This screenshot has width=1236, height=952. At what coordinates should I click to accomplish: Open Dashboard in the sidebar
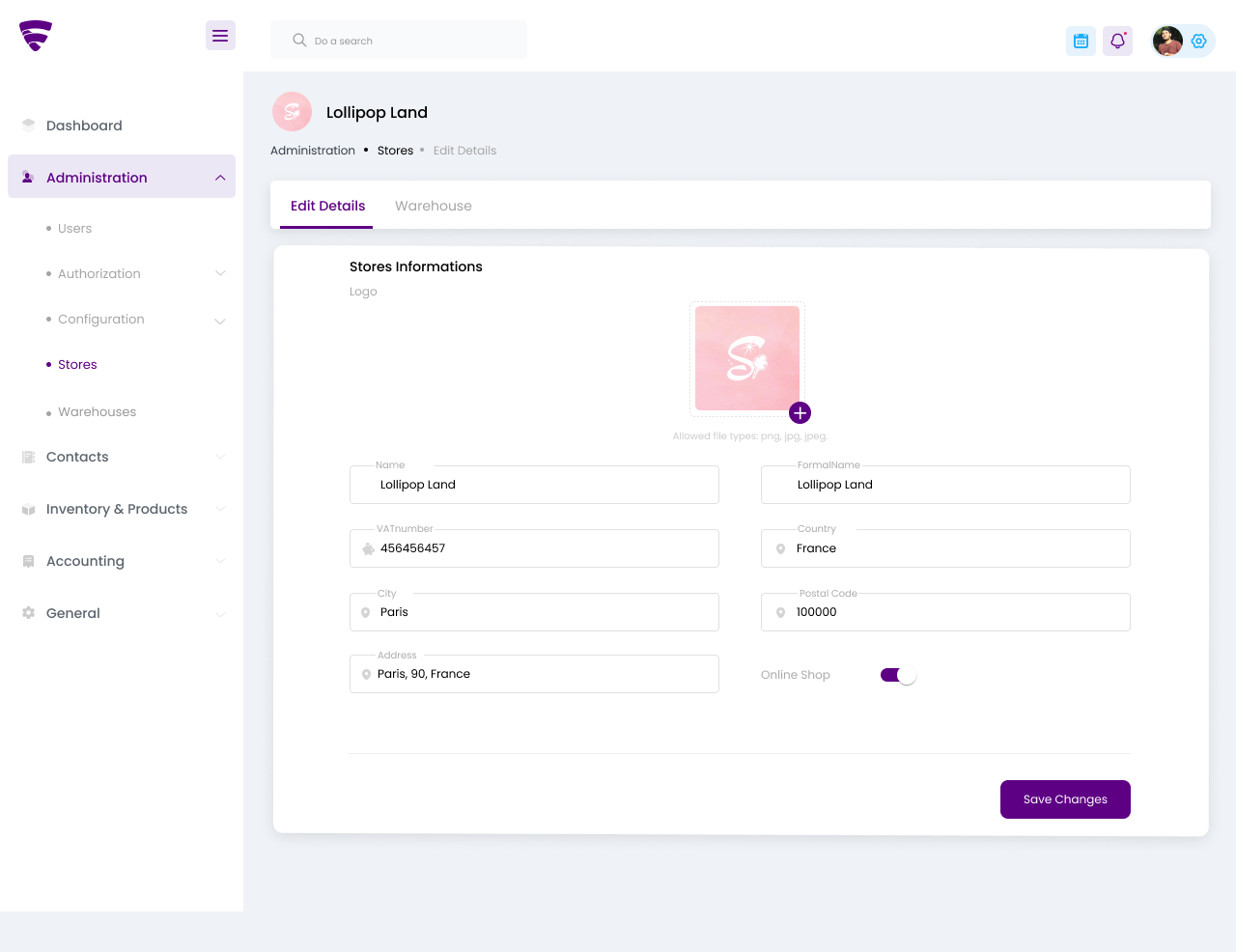click(84, 126)
